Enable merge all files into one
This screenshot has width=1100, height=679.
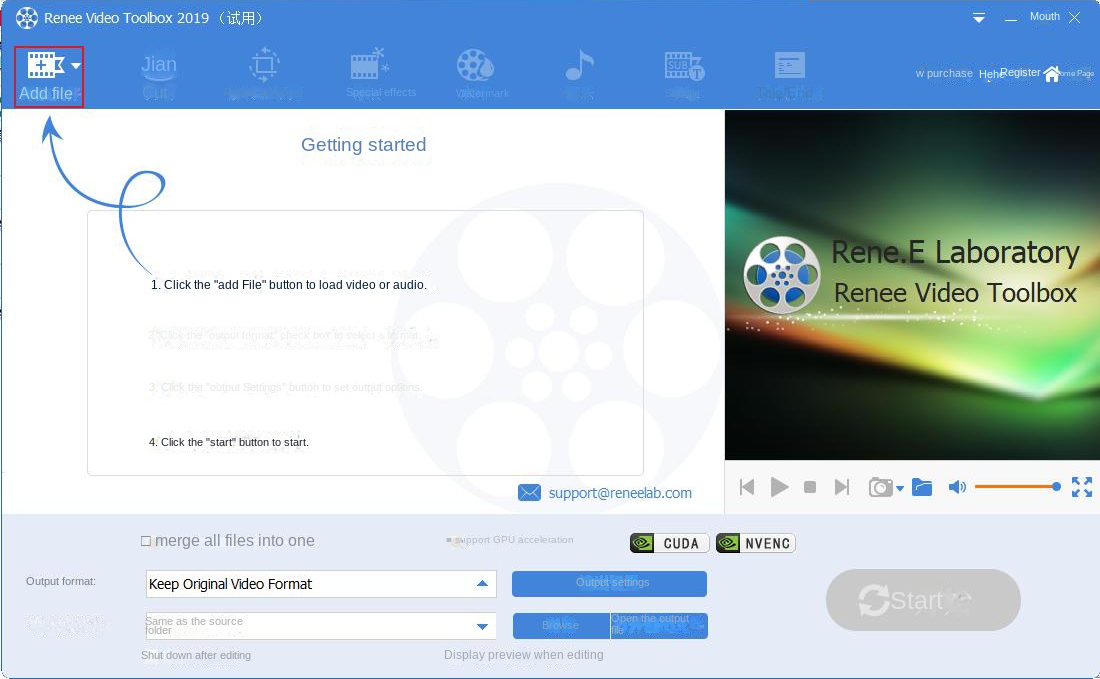point(147,541)
